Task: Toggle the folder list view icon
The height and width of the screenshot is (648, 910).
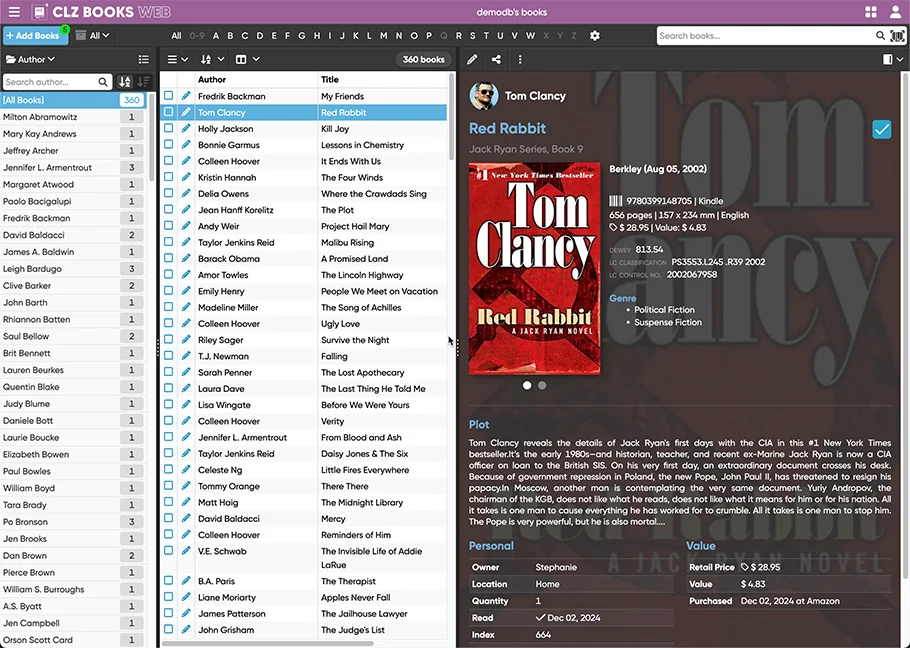Action: 143,59
